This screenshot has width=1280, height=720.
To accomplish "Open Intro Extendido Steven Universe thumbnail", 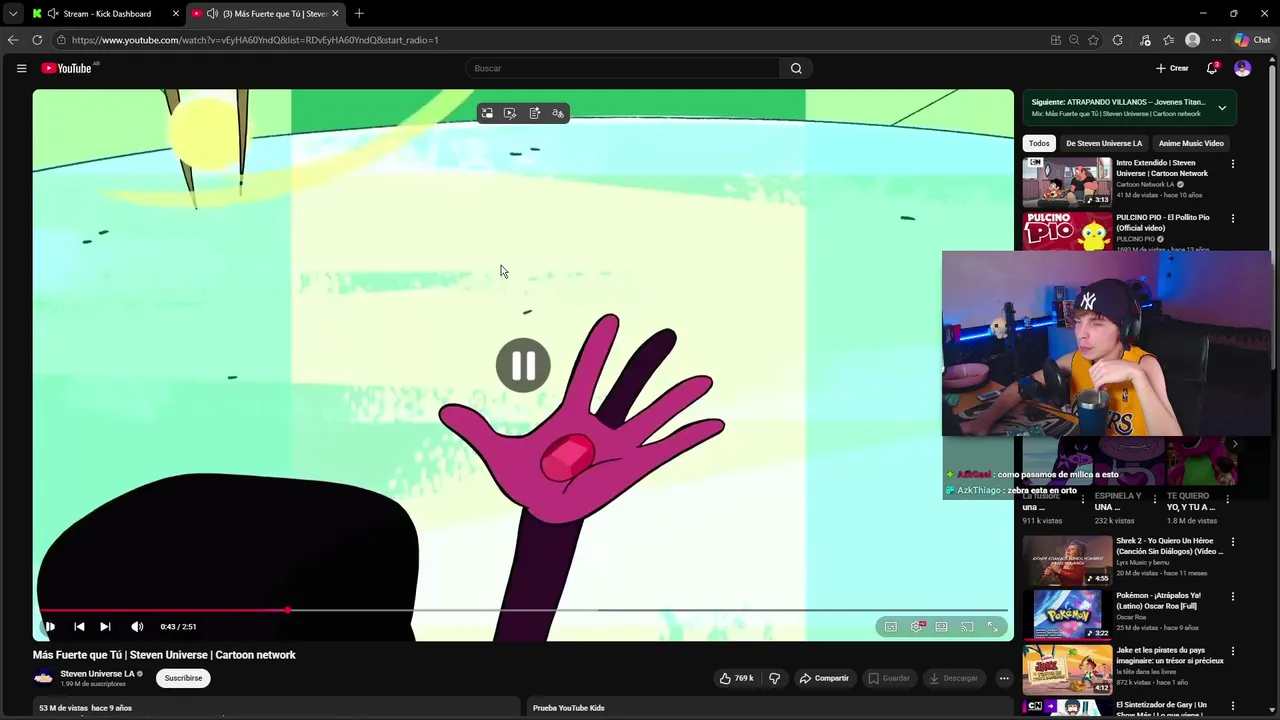I will [1066, 181].
